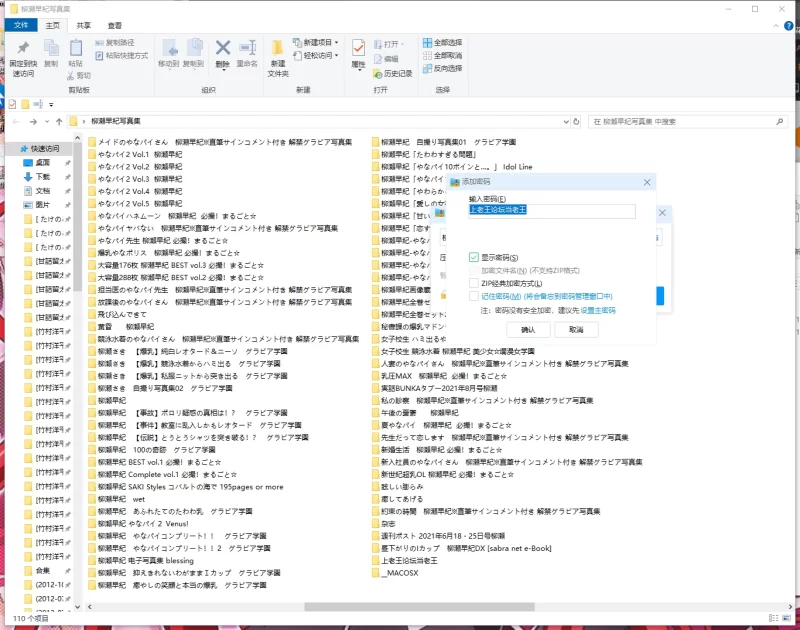The height and width of the screenshot is (630, 800).
Task: Open Properties (属性) dropdown arrow
Action: 359,69
